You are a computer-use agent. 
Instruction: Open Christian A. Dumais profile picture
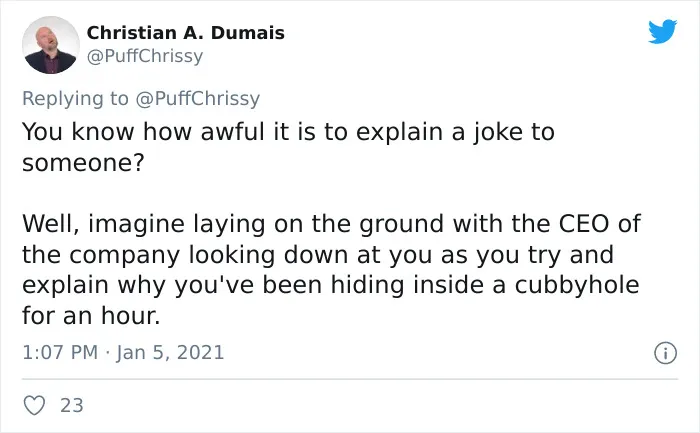(51, 45)
